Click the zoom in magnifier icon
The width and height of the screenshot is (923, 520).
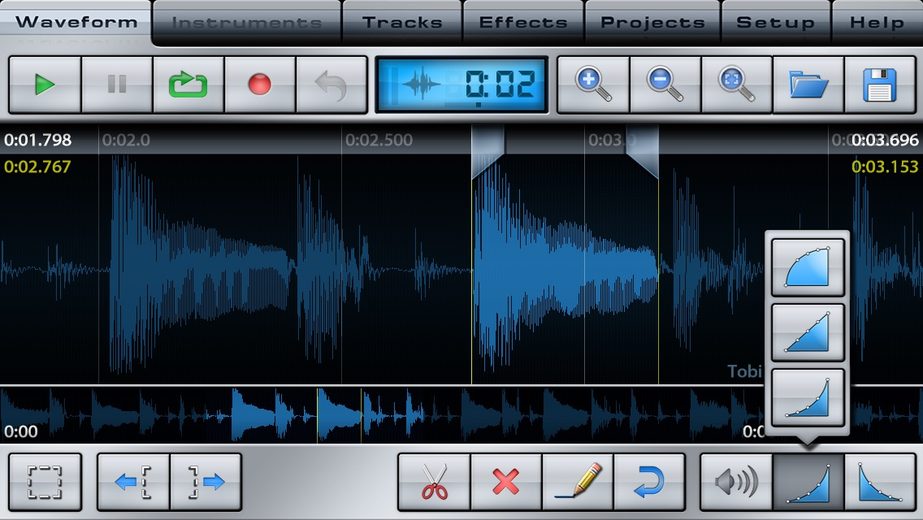click(x=593, y=85)
